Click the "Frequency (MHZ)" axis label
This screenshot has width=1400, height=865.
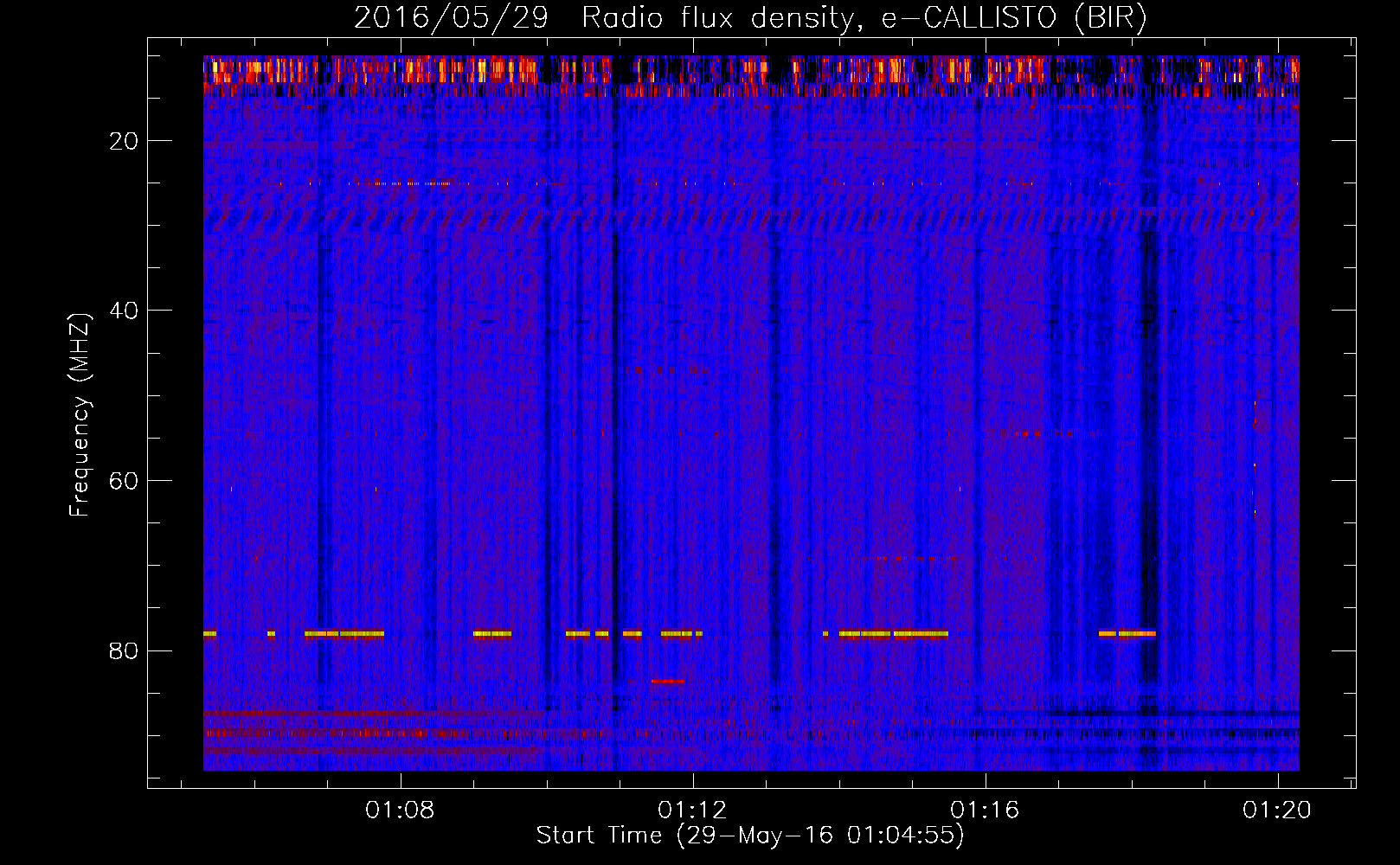point(80,414)
